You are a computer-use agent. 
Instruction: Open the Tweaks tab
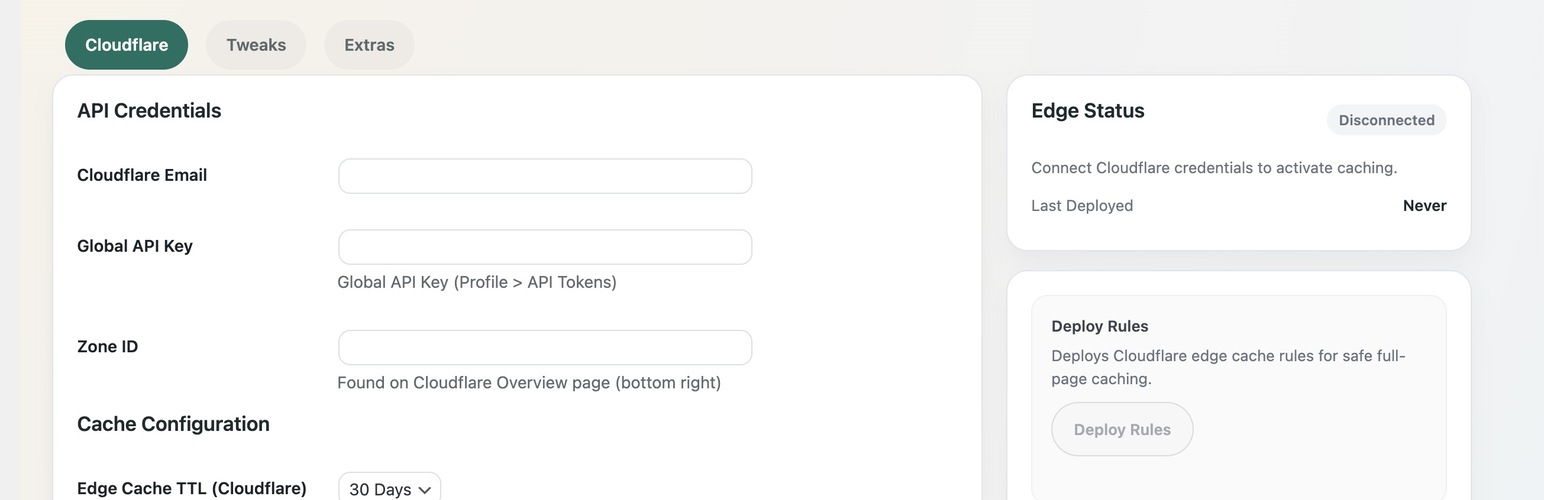[x=256, y=45]
